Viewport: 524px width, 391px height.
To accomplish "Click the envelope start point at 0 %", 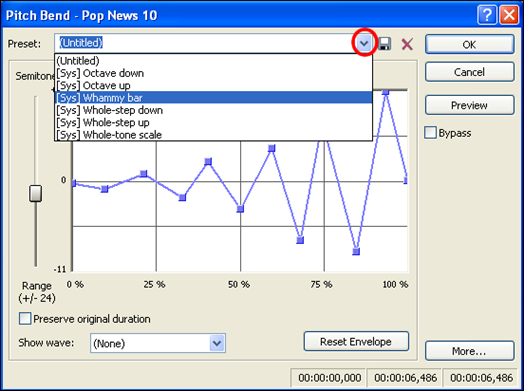I will (74, 183).
